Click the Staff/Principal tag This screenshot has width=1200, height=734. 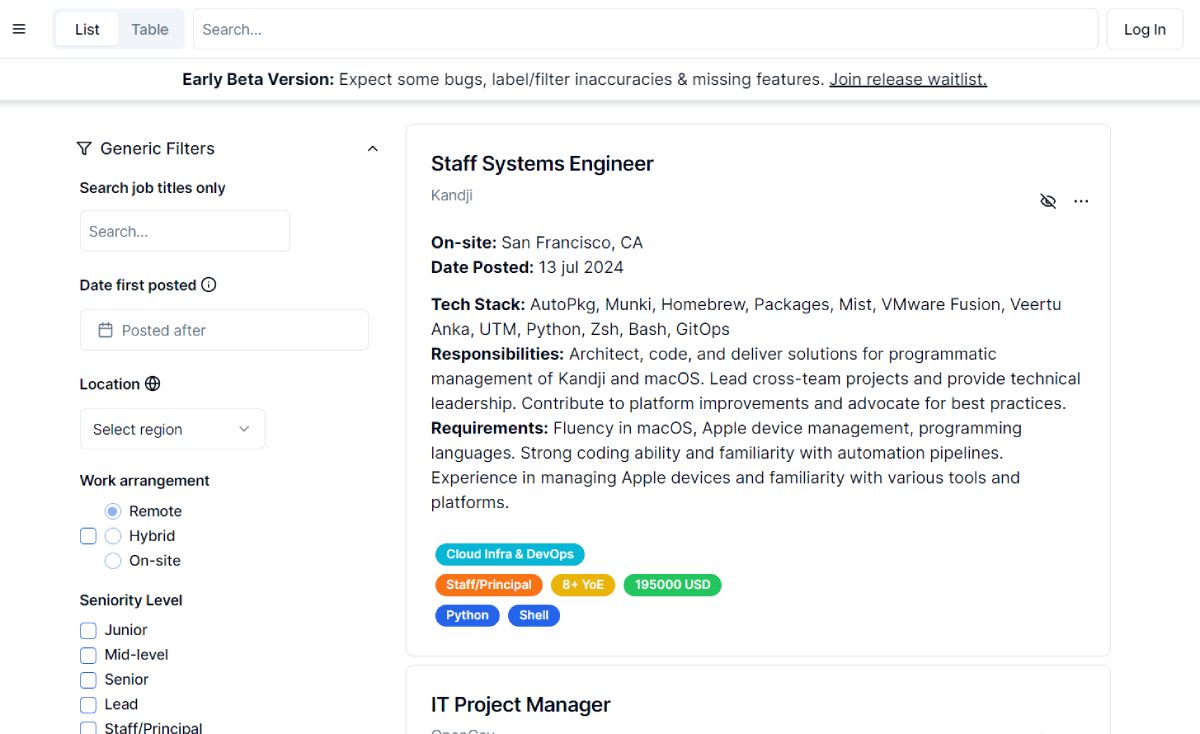pos(489,585)
